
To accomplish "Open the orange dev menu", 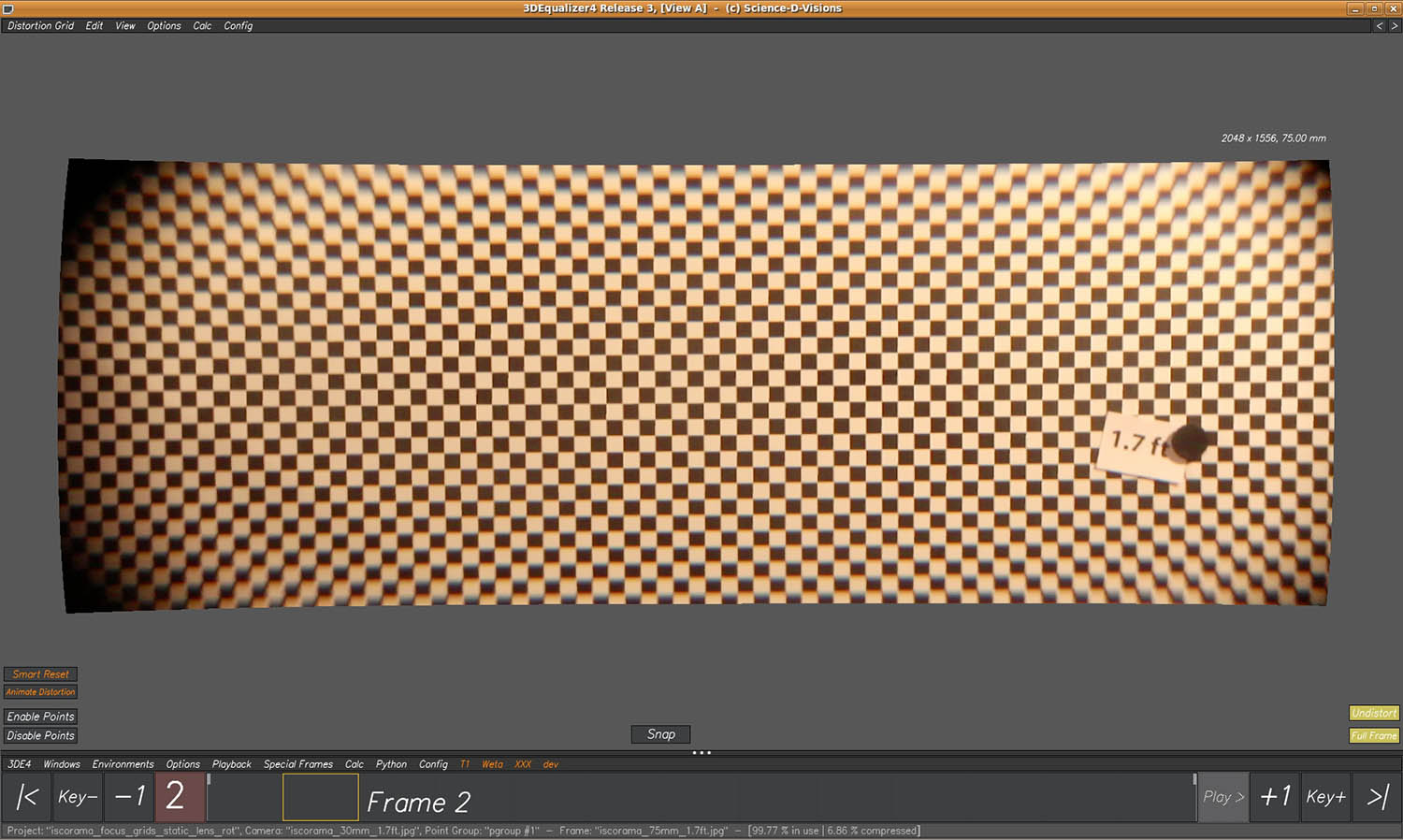I will [x=550, y=764].
